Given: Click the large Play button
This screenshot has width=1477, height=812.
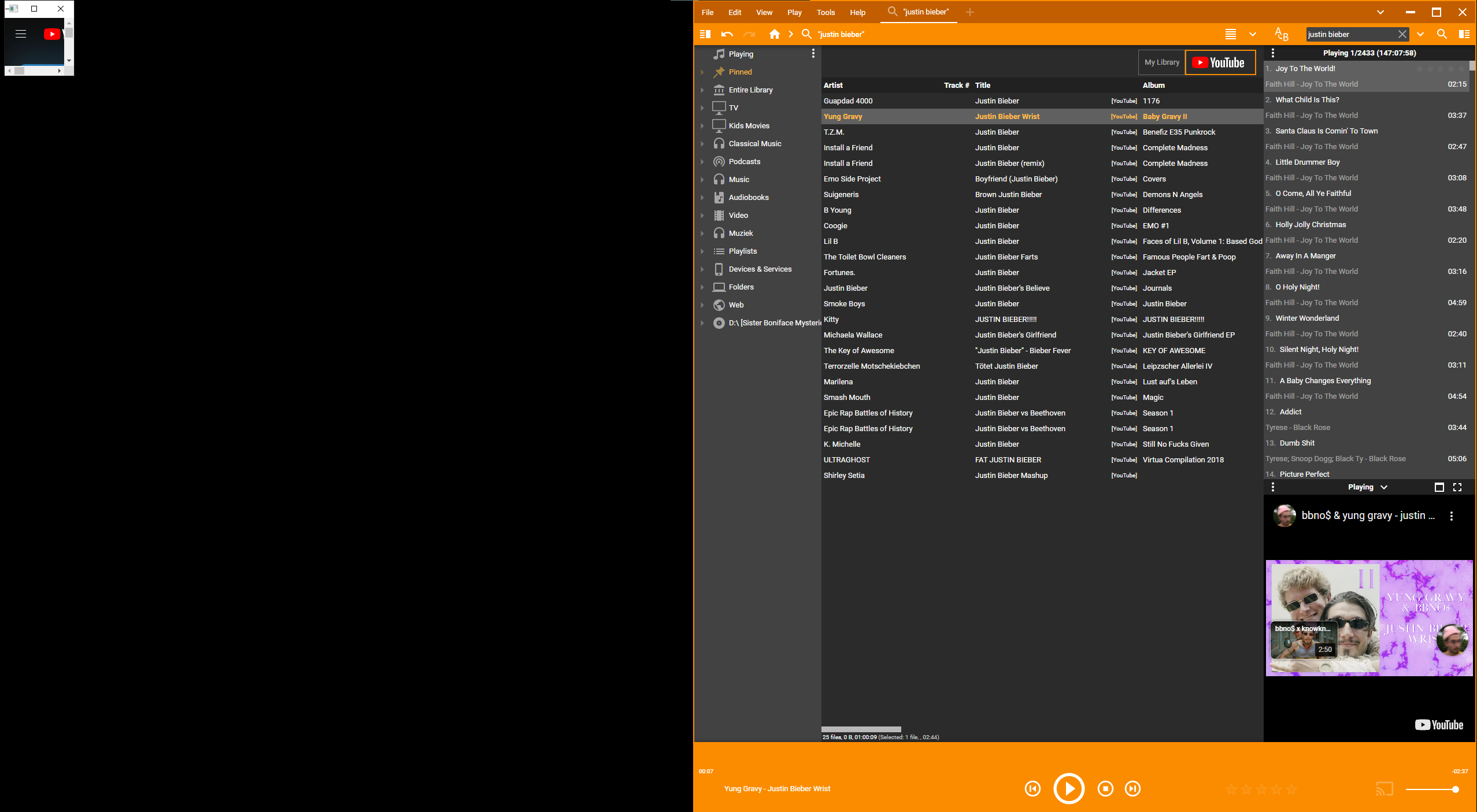Looking at the screenshot, I should click(x=1068, y=788).
